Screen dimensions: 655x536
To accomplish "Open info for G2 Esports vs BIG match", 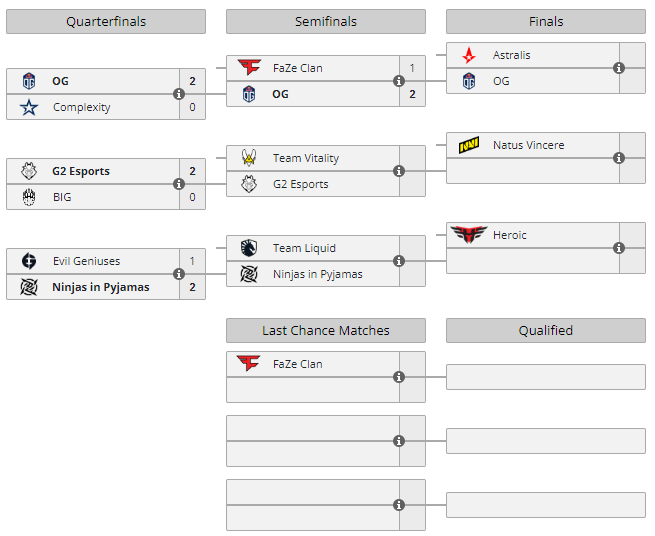I will [x=179, y=184].
